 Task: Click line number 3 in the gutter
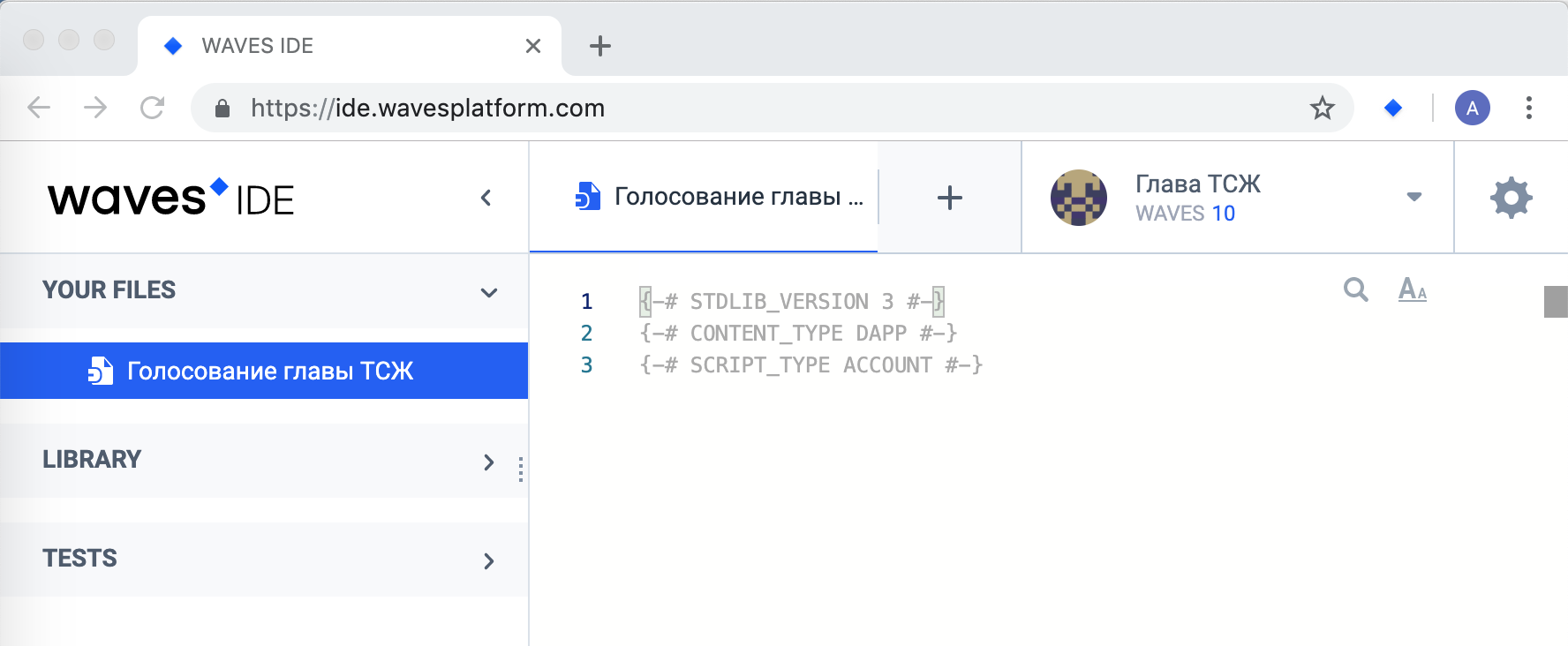[x=586, y=365]
